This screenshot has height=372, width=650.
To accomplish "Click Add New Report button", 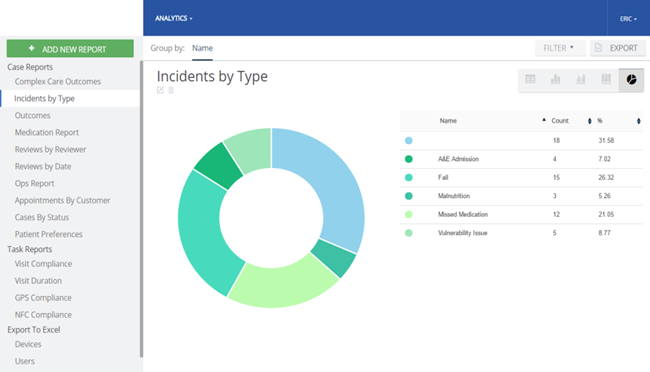I will click(70, 49).
